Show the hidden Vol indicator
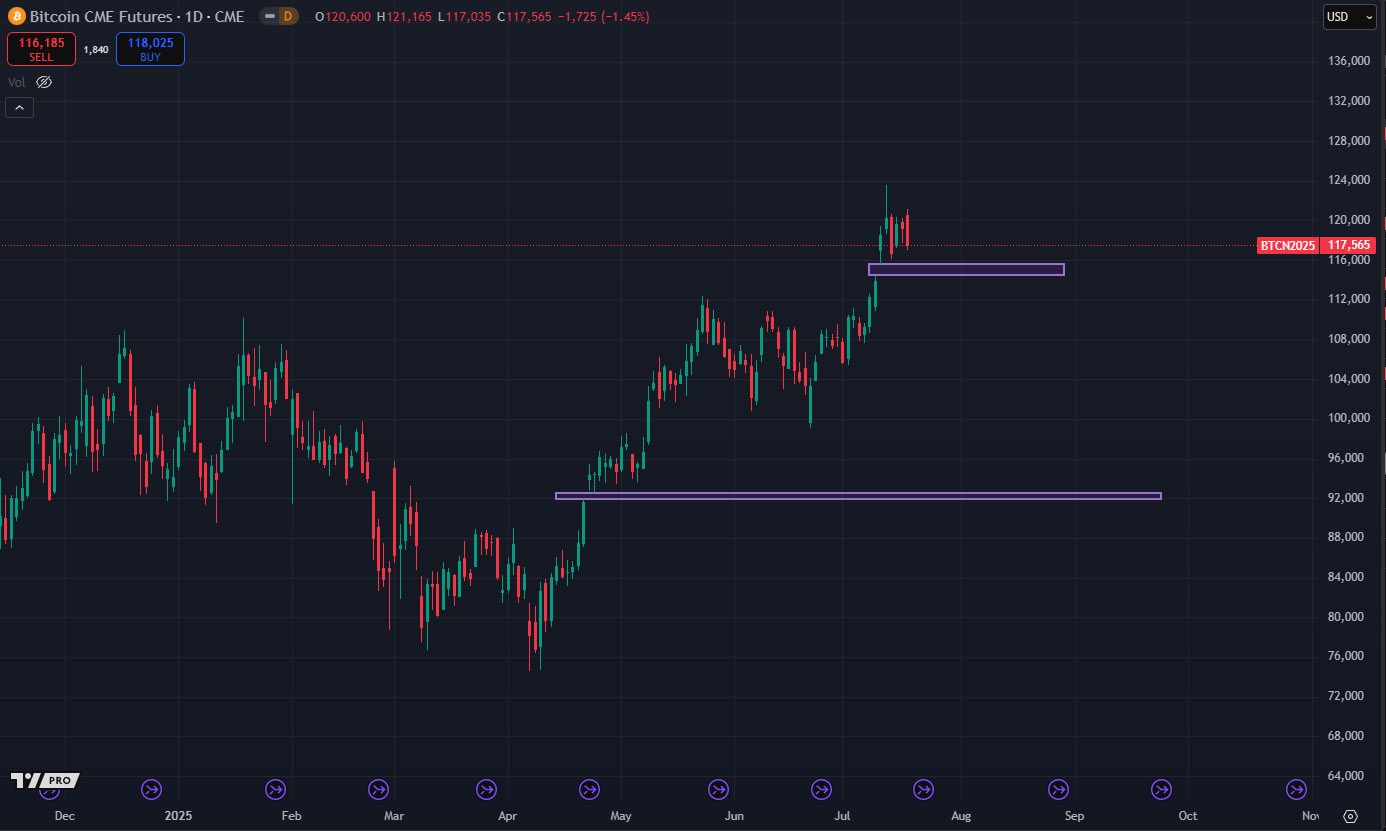Viewport: 1386px width, 831px height. pos(44,83)
